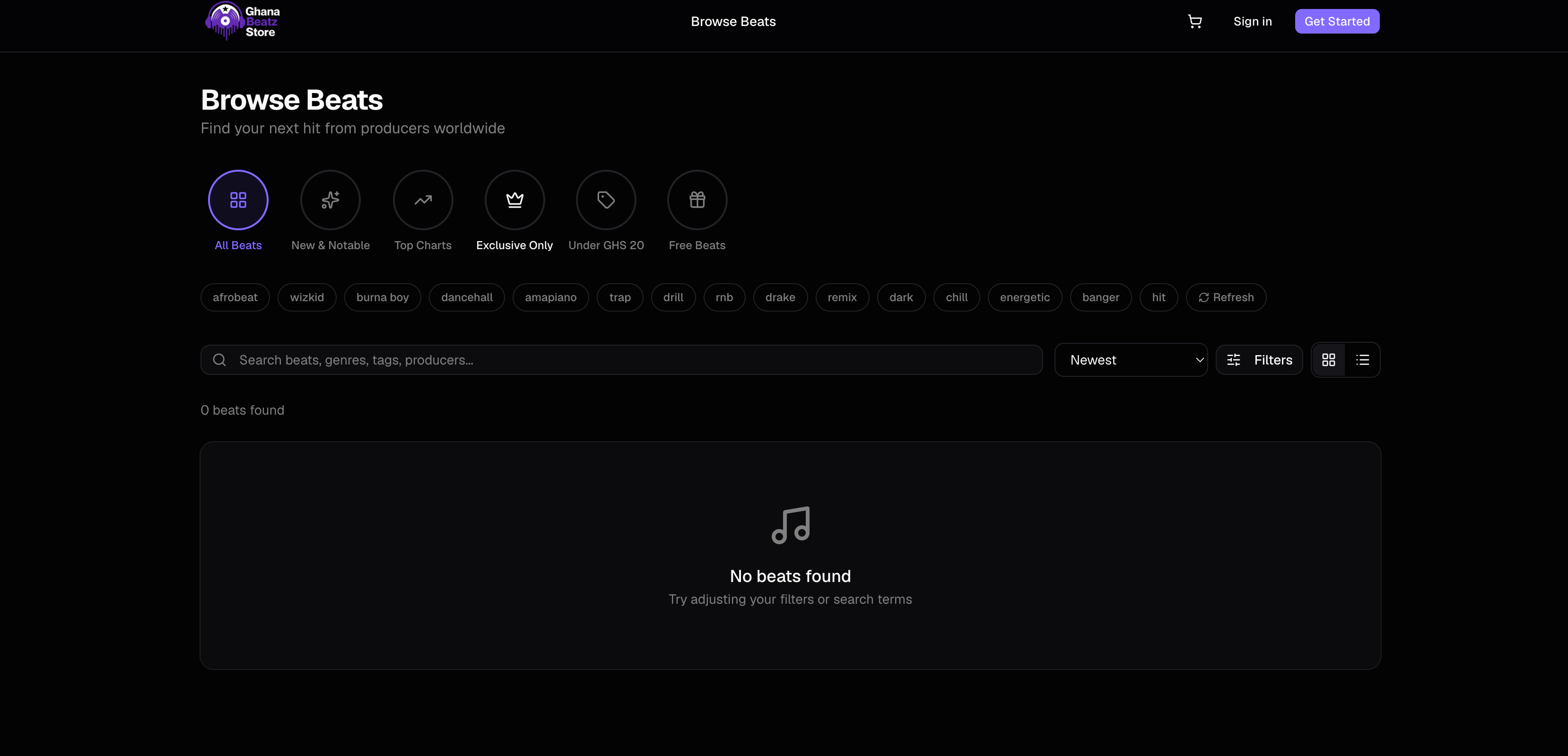Click the Get Started button
The image size is (1568, 756).
[1337, 21]
